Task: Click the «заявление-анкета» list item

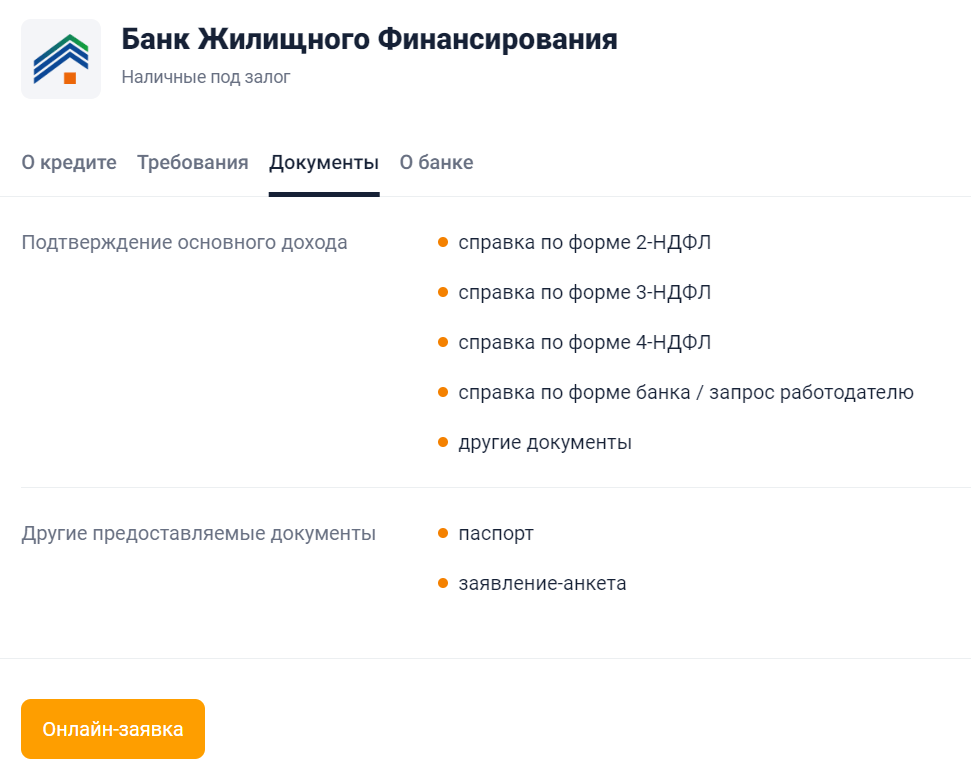Action: [542, 583]
